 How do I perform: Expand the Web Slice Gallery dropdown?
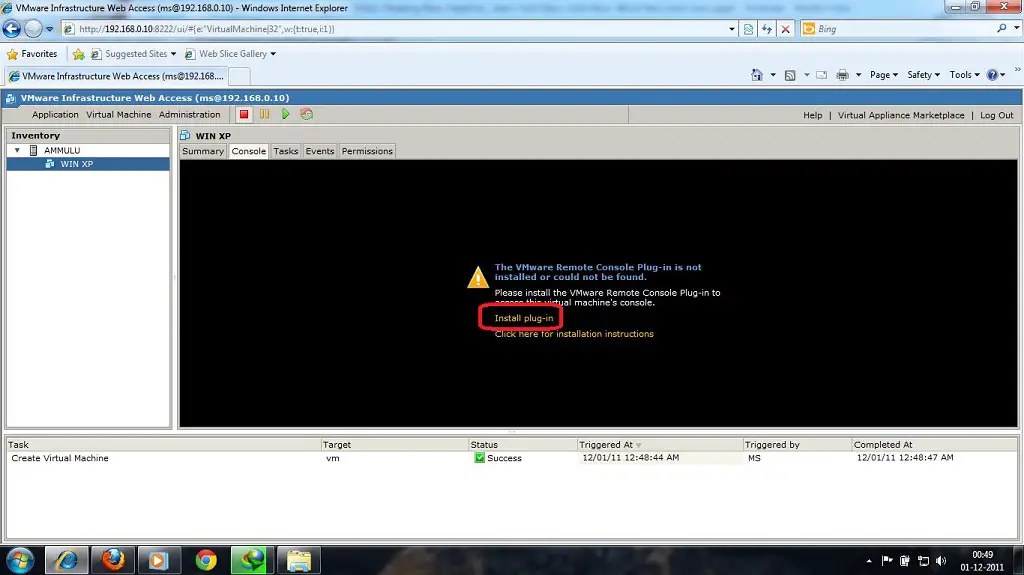coord(273,54)
